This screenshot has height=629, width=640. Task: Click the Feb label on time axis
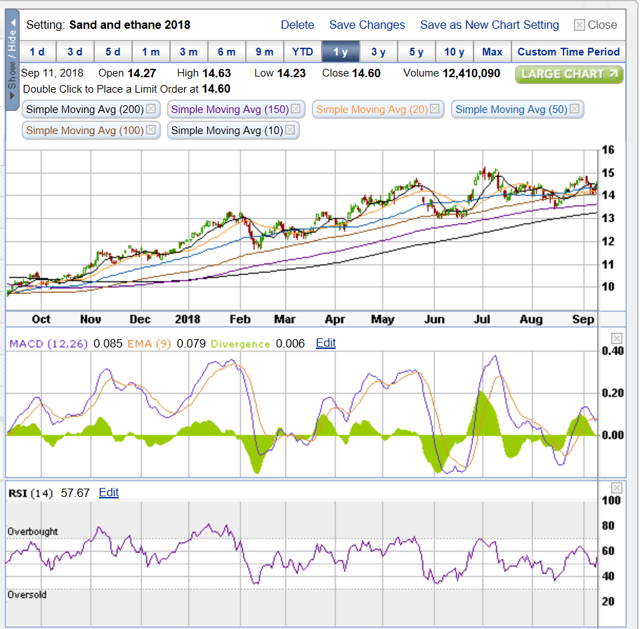pos(240,319)
